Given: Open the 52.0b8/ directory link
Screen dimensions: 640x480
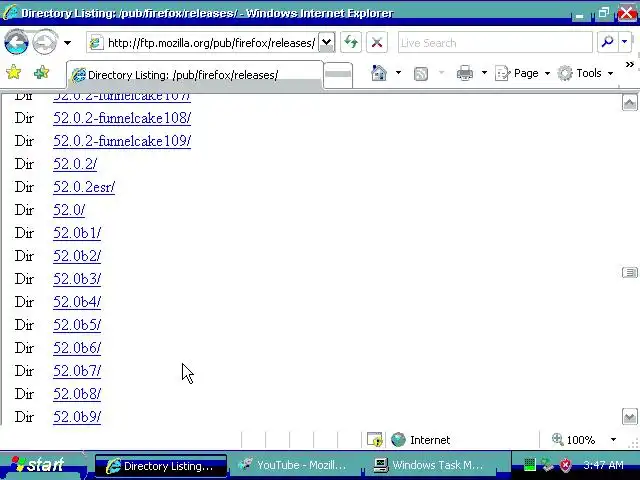Looking at the screenshot, I should tap(77, 394).
